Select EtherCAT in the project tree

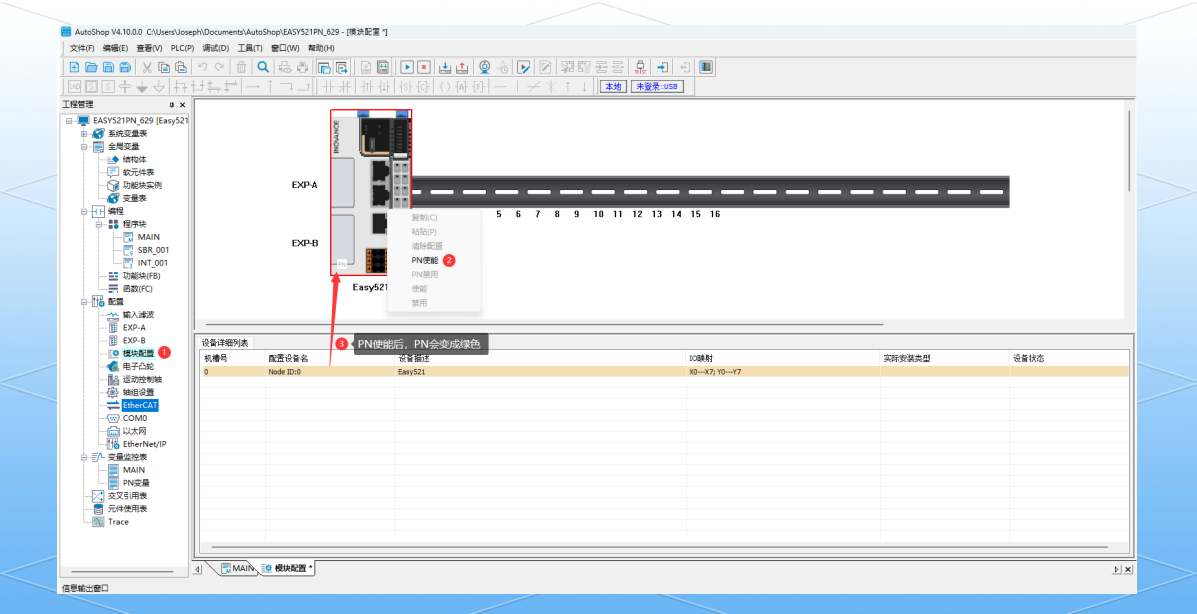(139, 405)
